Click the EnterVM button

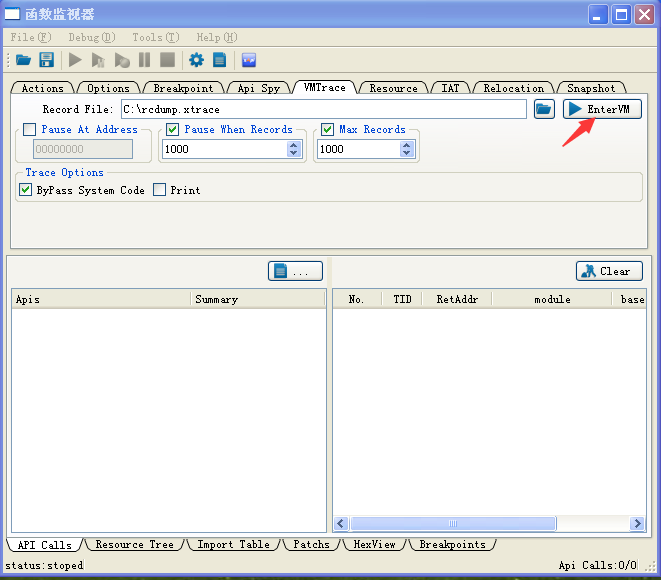(602, 109)
